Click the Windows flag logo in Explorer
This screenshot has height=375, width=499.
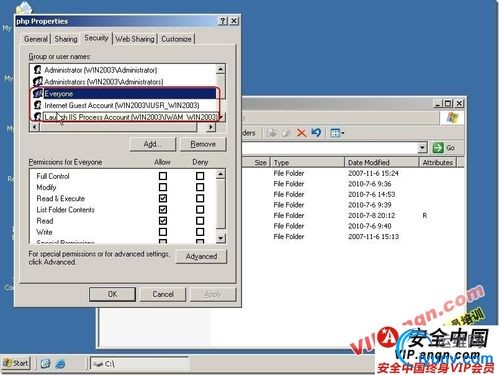(x=452, y=118)
